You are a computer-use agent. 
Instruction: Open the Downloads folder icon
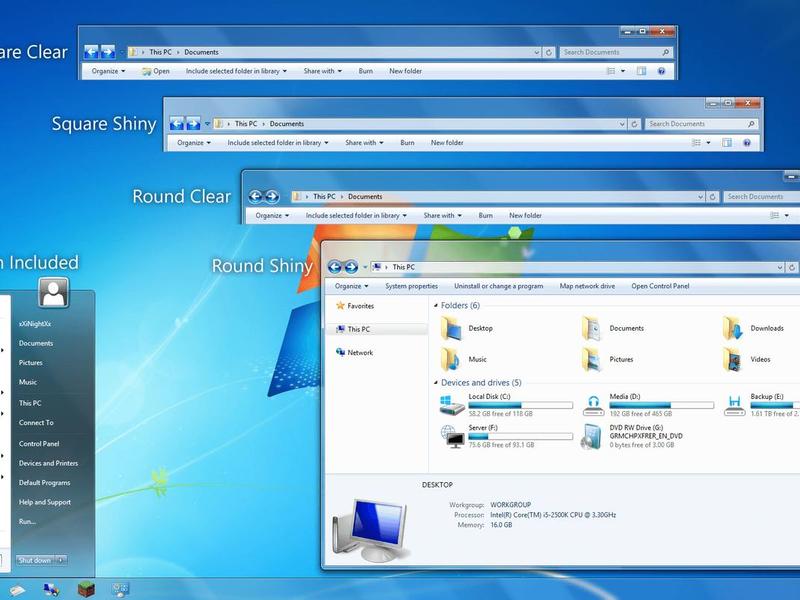coord(733,328)
